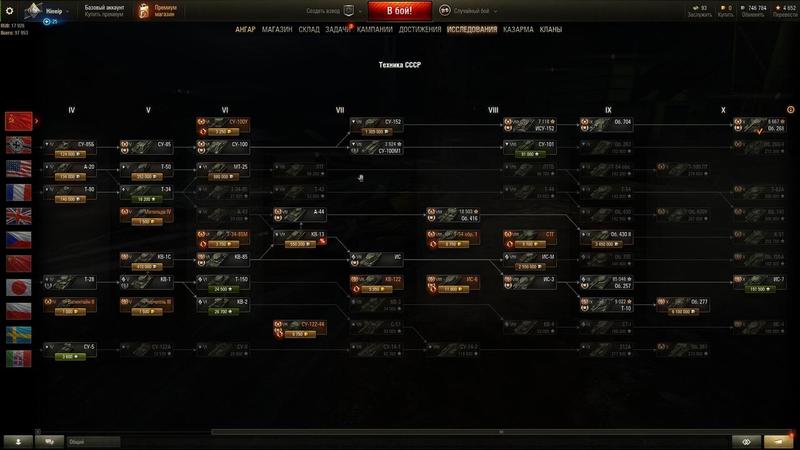
Task: Open the Premium shop bag icon
Action: 144,11
